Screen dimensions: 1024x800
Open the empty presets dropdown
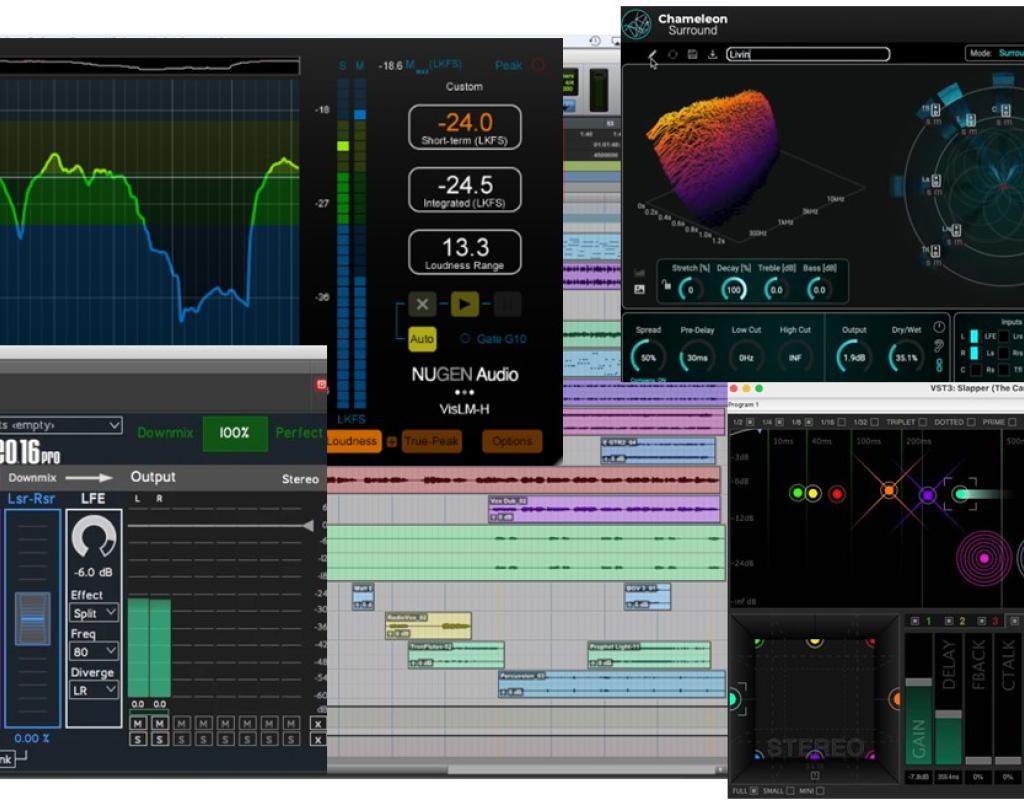61,425
